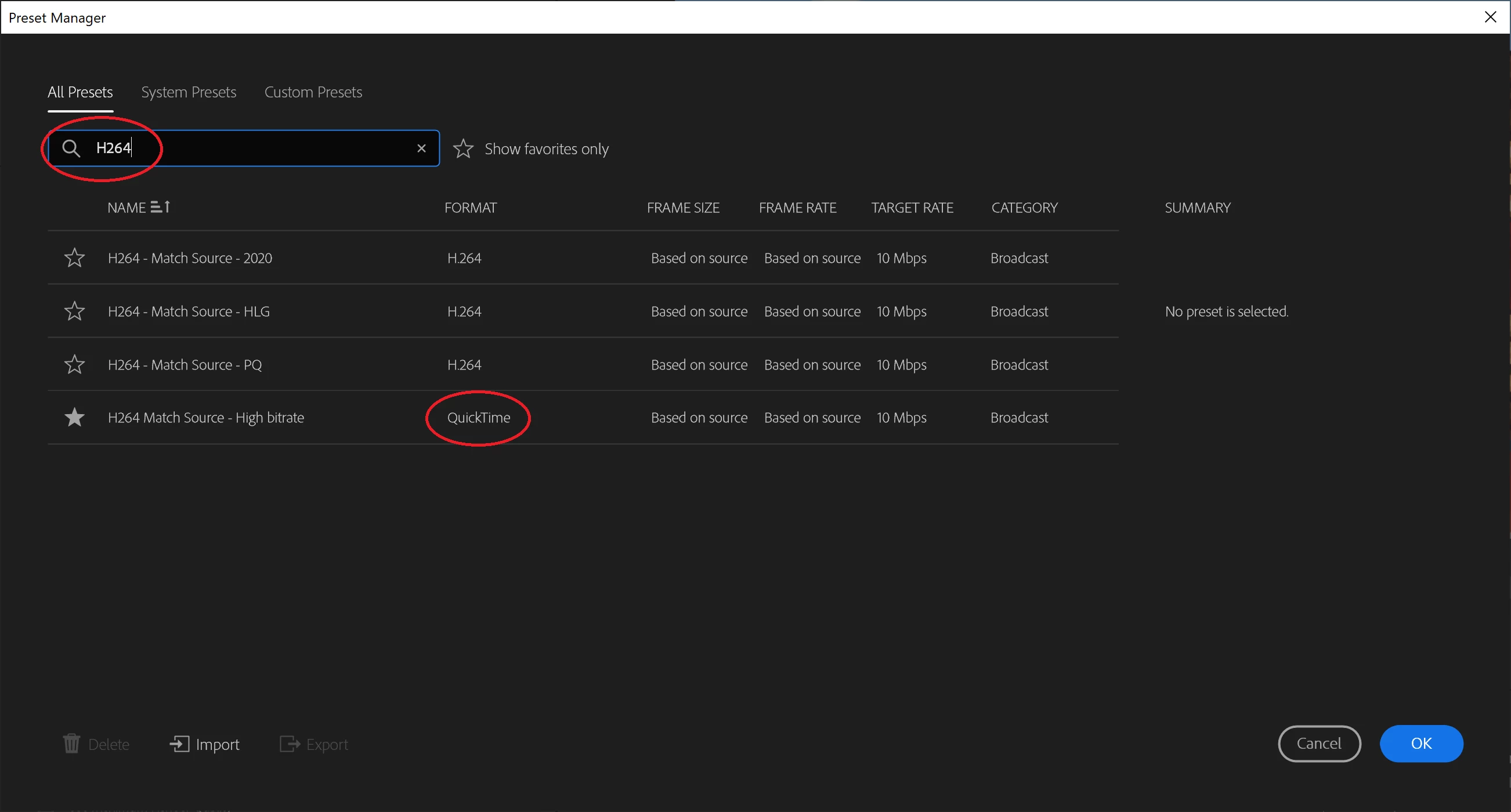Click the grayed Export icon
This screenshot has width=1511, height=812.
[x=290, y=744]
